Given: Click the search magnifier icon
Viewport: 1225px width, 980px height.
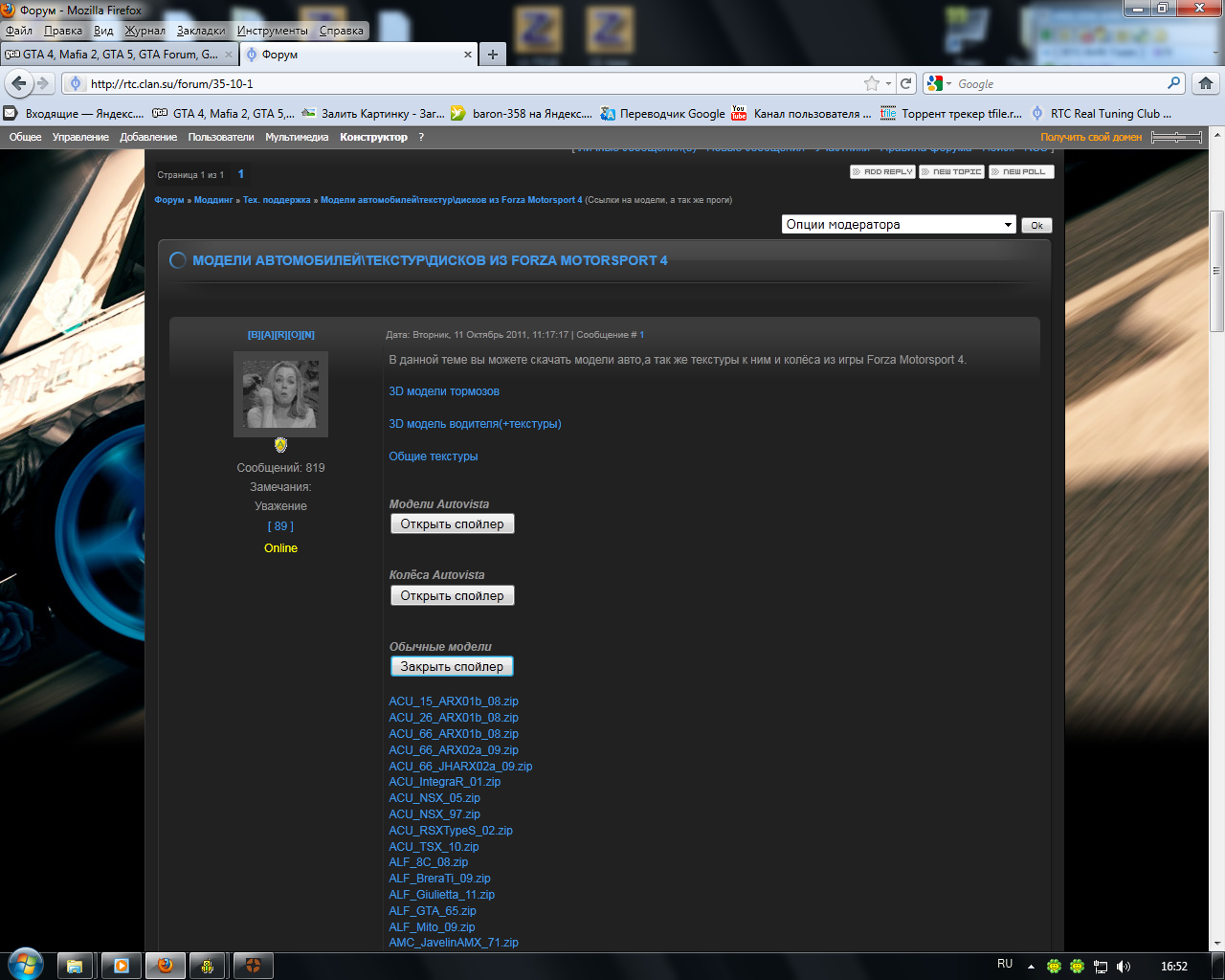Looking at the screenshot, I should point(1174,83).
